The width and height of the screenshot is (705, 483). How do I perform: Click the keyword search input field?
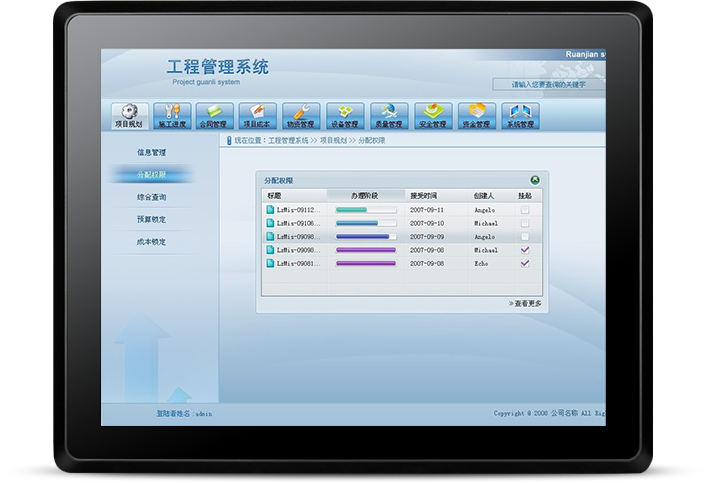550,85
